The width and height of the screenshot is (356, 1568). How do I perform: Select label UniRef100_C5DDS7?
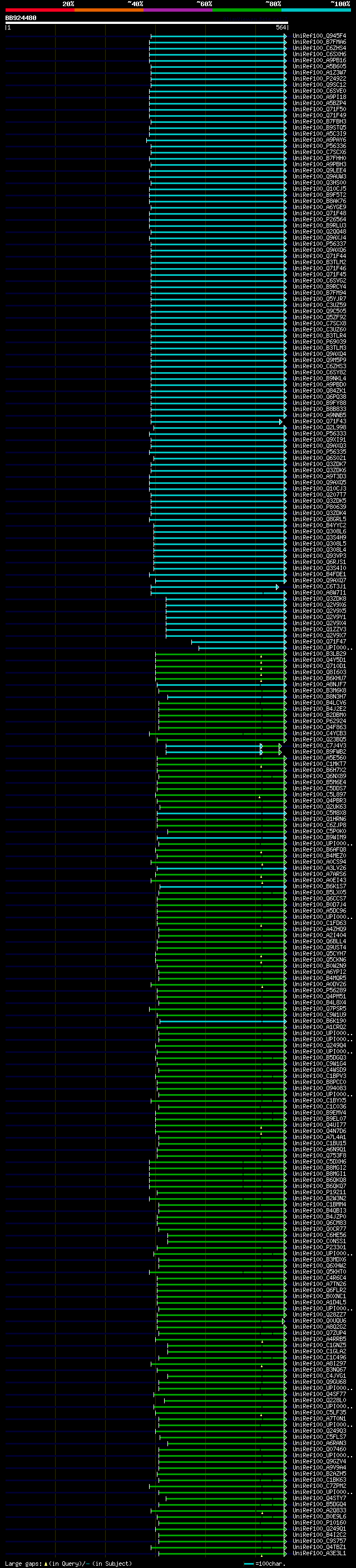[319, 788]
